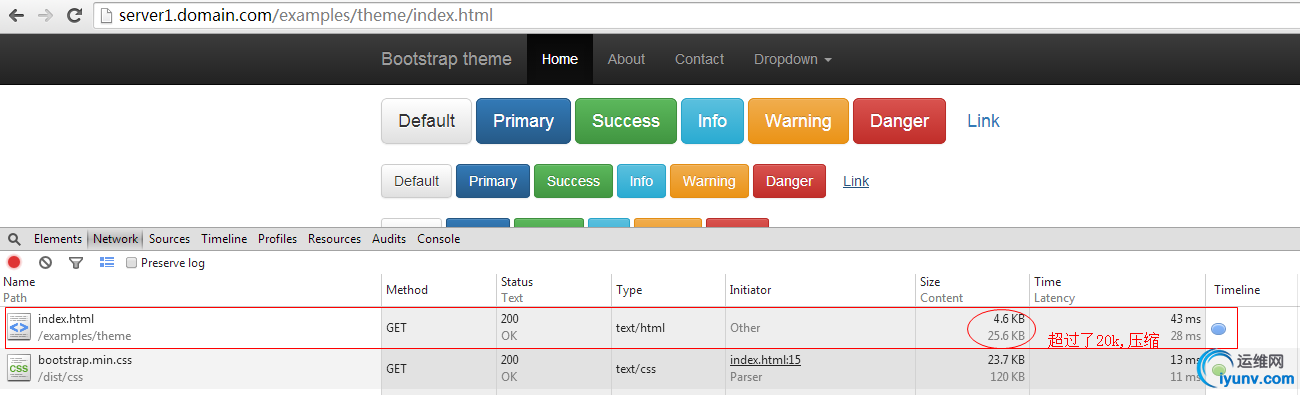The height and width of the screenshot is (395, 1300).
Task: Click the small underlined Link
Action: [x=856, y=181]
